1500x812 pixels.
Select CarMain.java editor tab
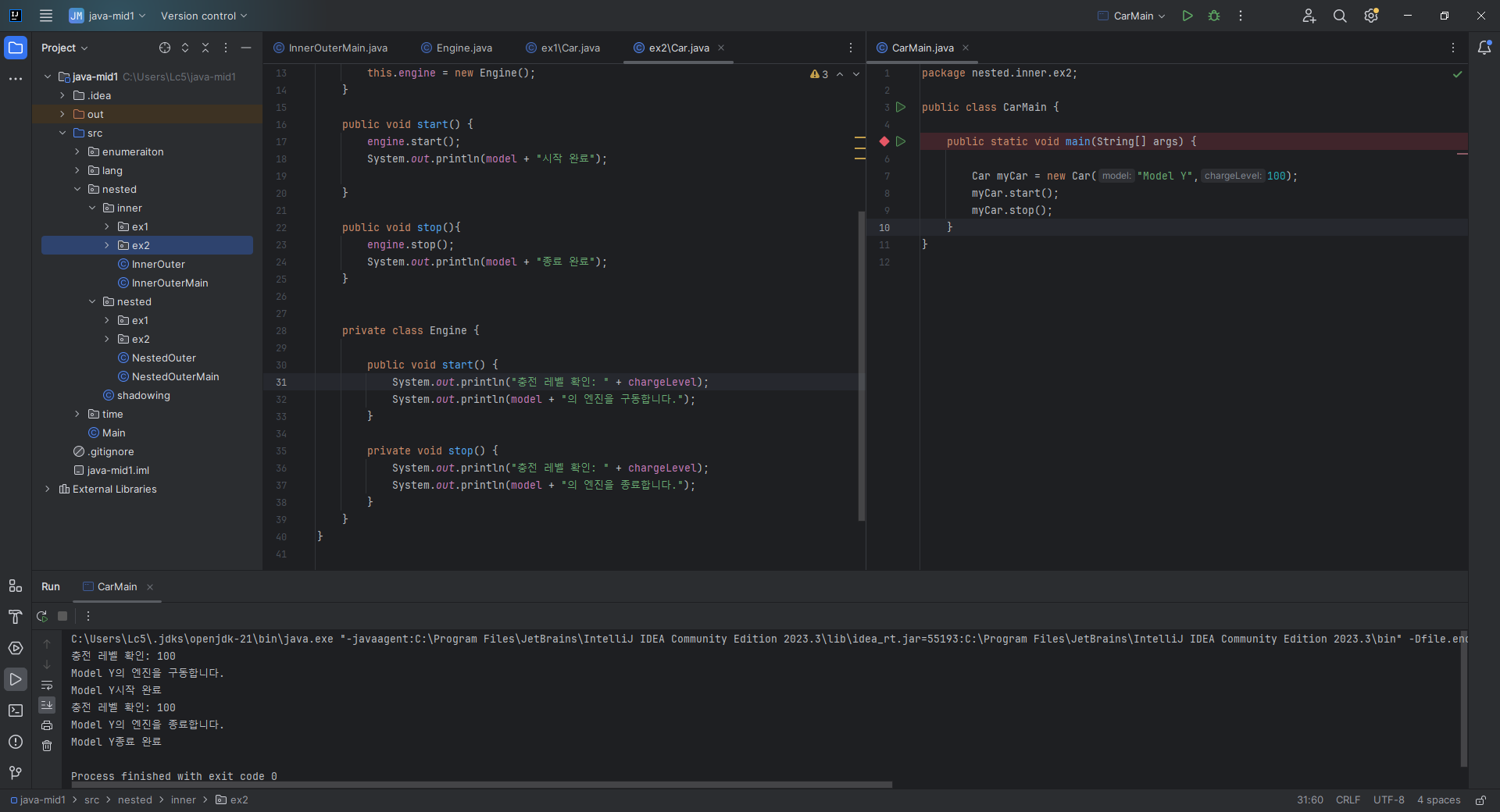[x=922, y=48]
